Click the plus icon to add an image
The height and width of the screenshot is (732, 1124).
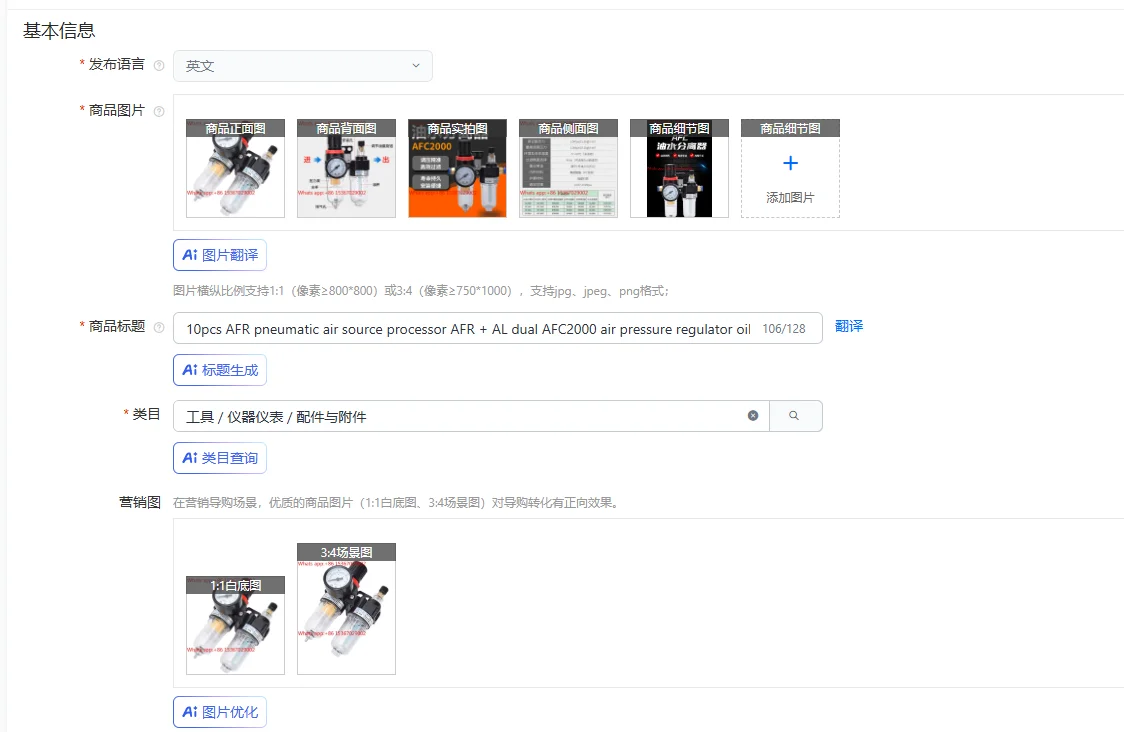pos(790,163)
